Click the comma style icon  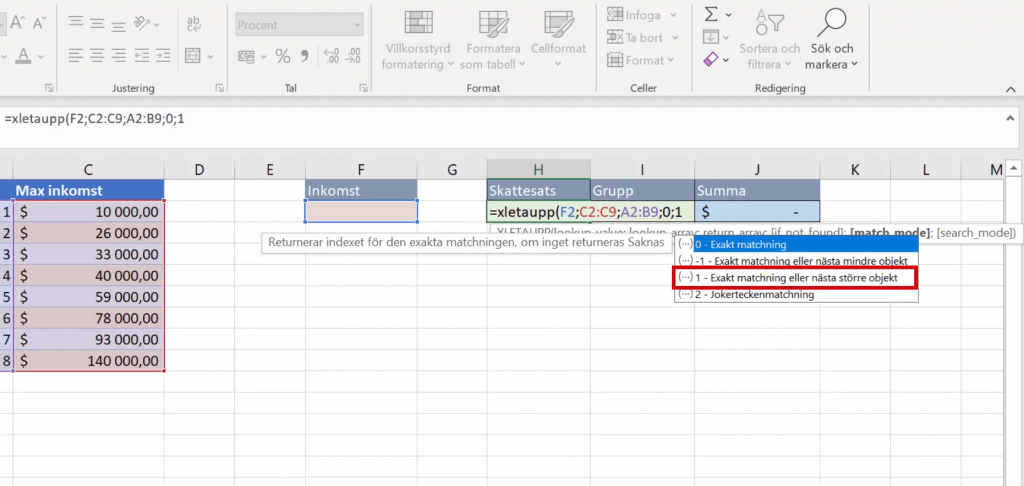pos(305,57)
